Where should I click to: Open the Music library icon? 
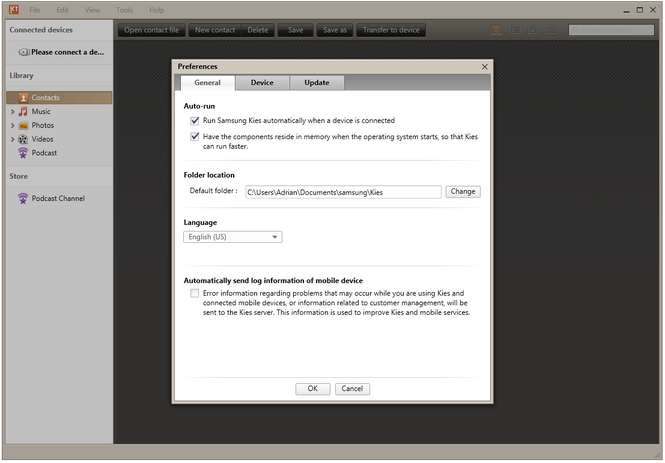pyautogui.click(x=23, y=112)
